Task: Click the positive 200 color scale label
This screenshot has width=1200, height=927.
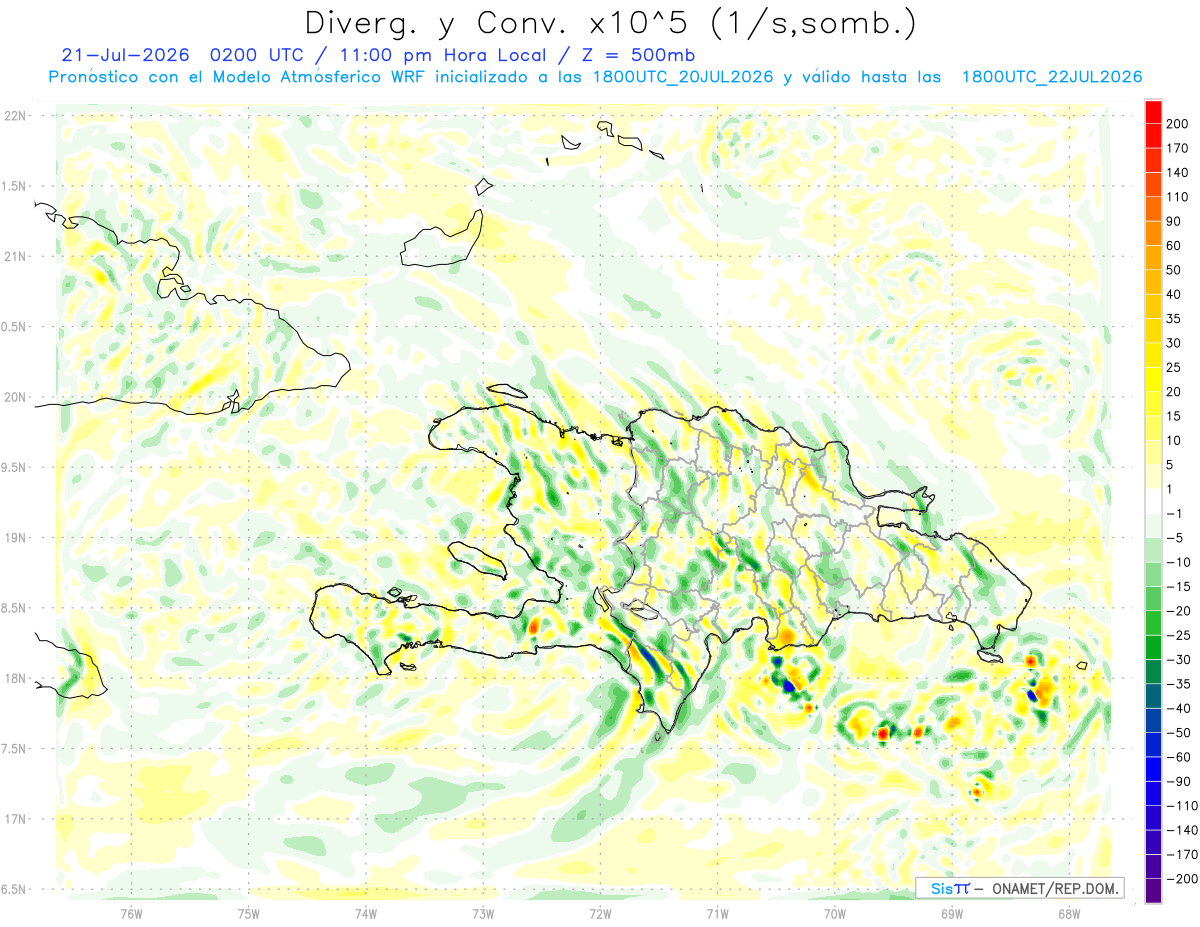Action: click(1179, 124)
